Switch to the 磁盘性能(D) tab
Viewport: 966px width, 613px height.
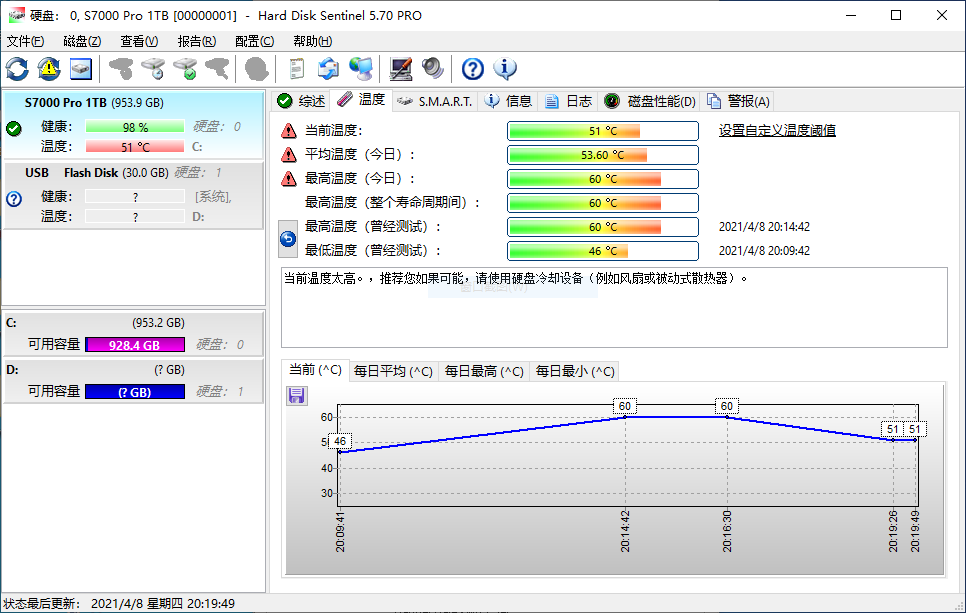click(650, 101)
